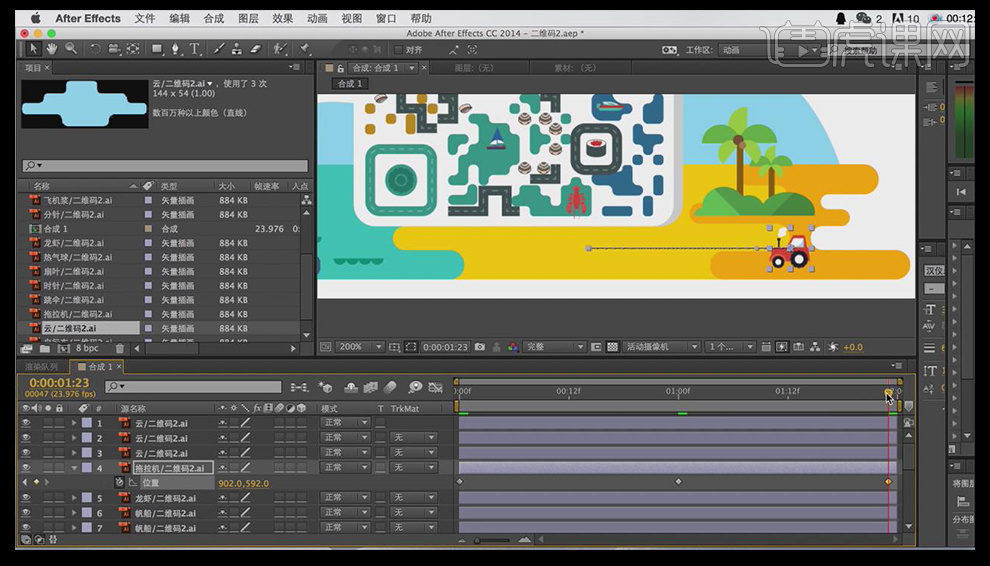Collapse layer 4 拖拉机 properties

[74, 468]
